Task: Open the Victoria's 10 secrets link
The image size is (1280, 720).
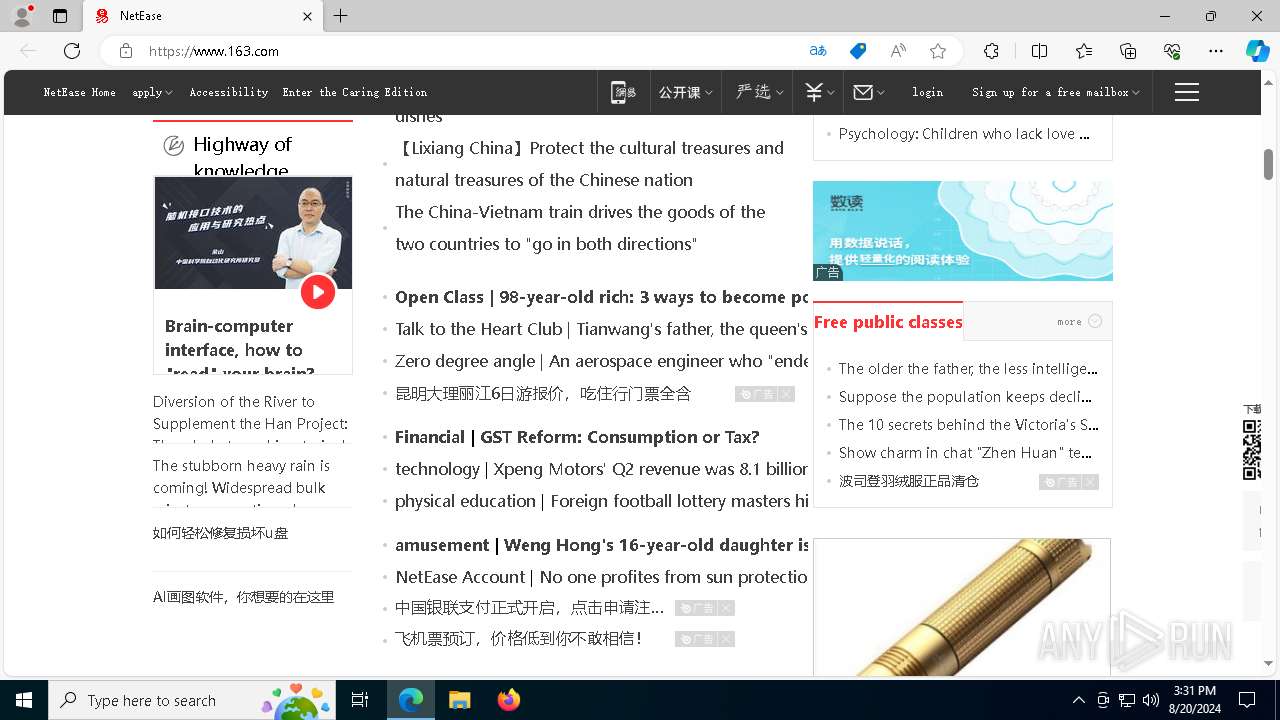Action: [x=968, y=425]
